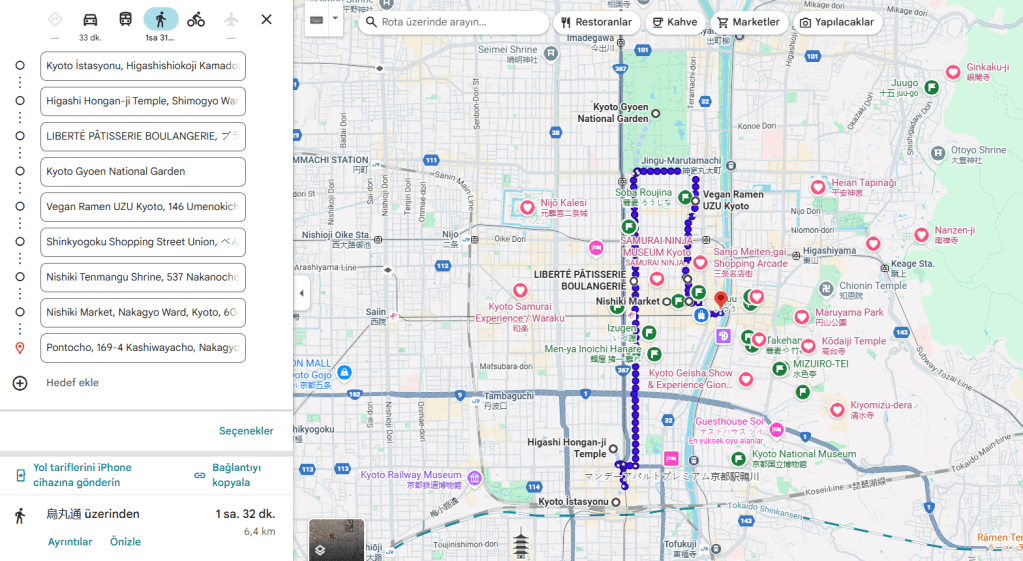Screen dimensions: 1023x561
Task: Select Yapılacaklar category tab
Action: pyautogui.click(x=837, y=22)
